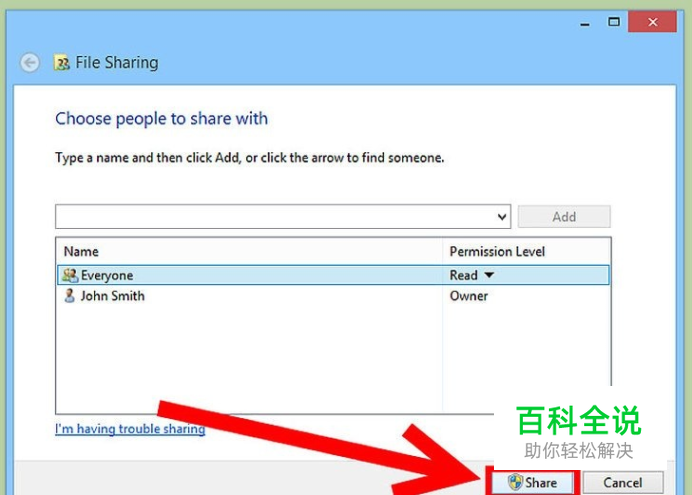The image size is (692, 495).
Task: Maximize the File Sharing window
Action: tap(613, 22)
